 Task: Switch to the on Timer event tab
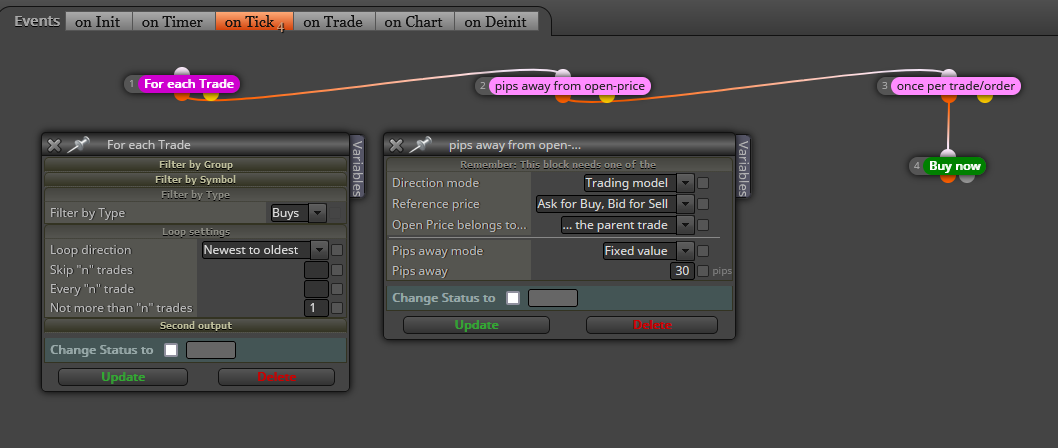(173, 22)
